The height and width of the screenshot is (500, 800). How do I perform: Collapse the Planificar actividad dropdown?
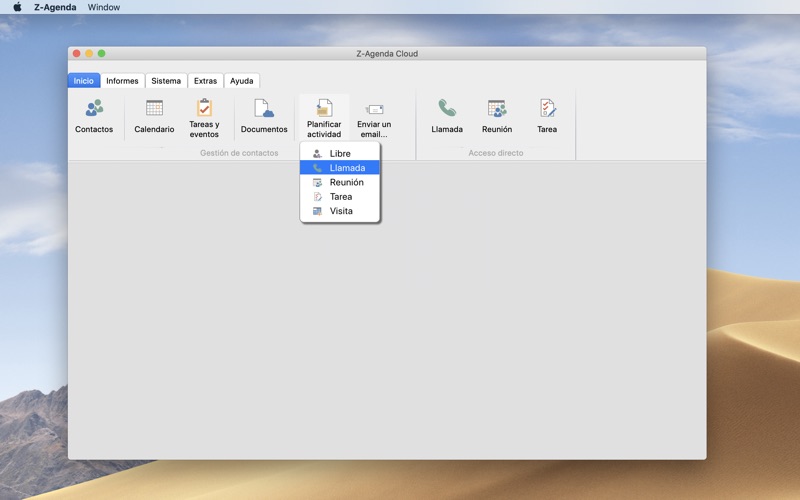pyautogui.click(x=324, y=118)
